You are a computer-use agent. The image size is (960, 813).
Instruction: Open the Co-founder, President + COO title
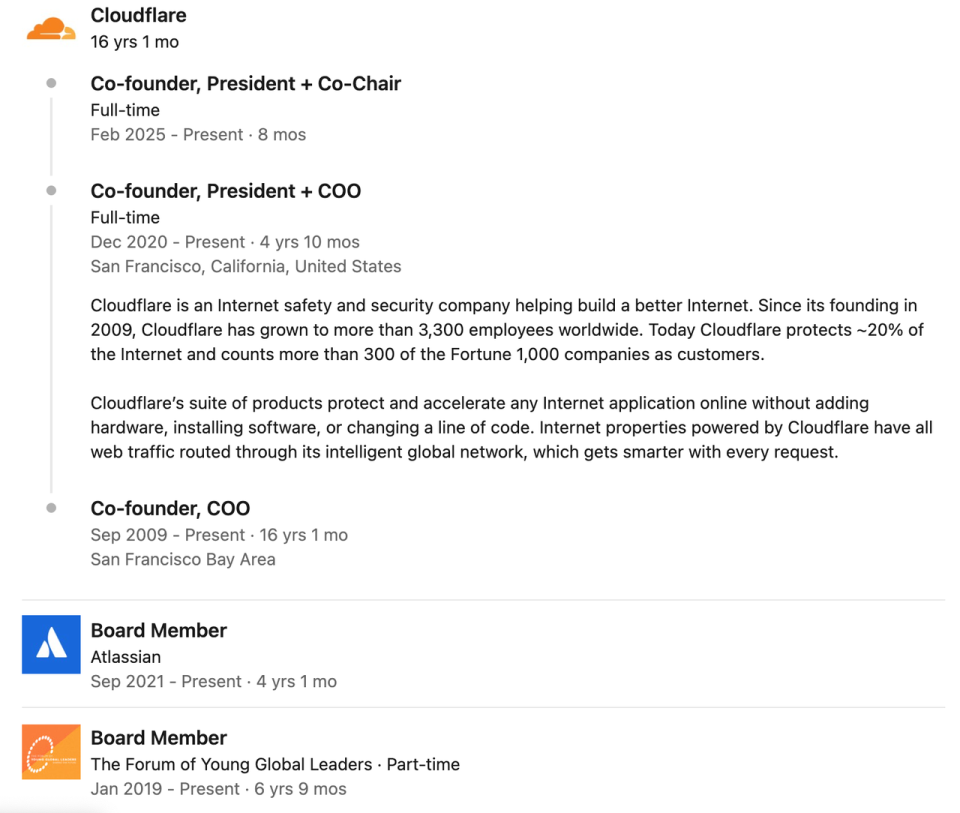[226, 191]
